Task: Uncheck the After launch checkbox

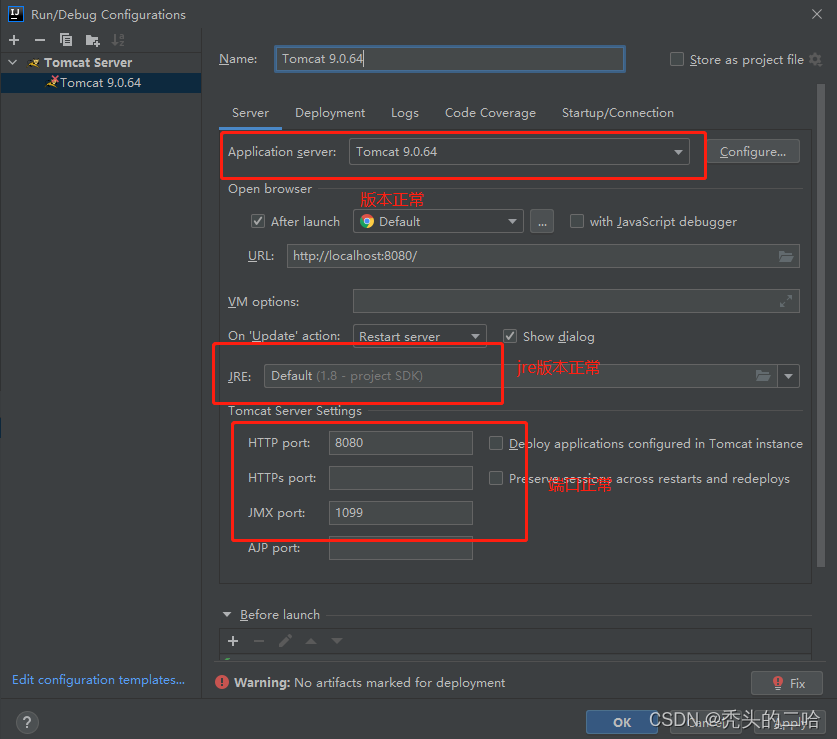Action: coord(258,221)
